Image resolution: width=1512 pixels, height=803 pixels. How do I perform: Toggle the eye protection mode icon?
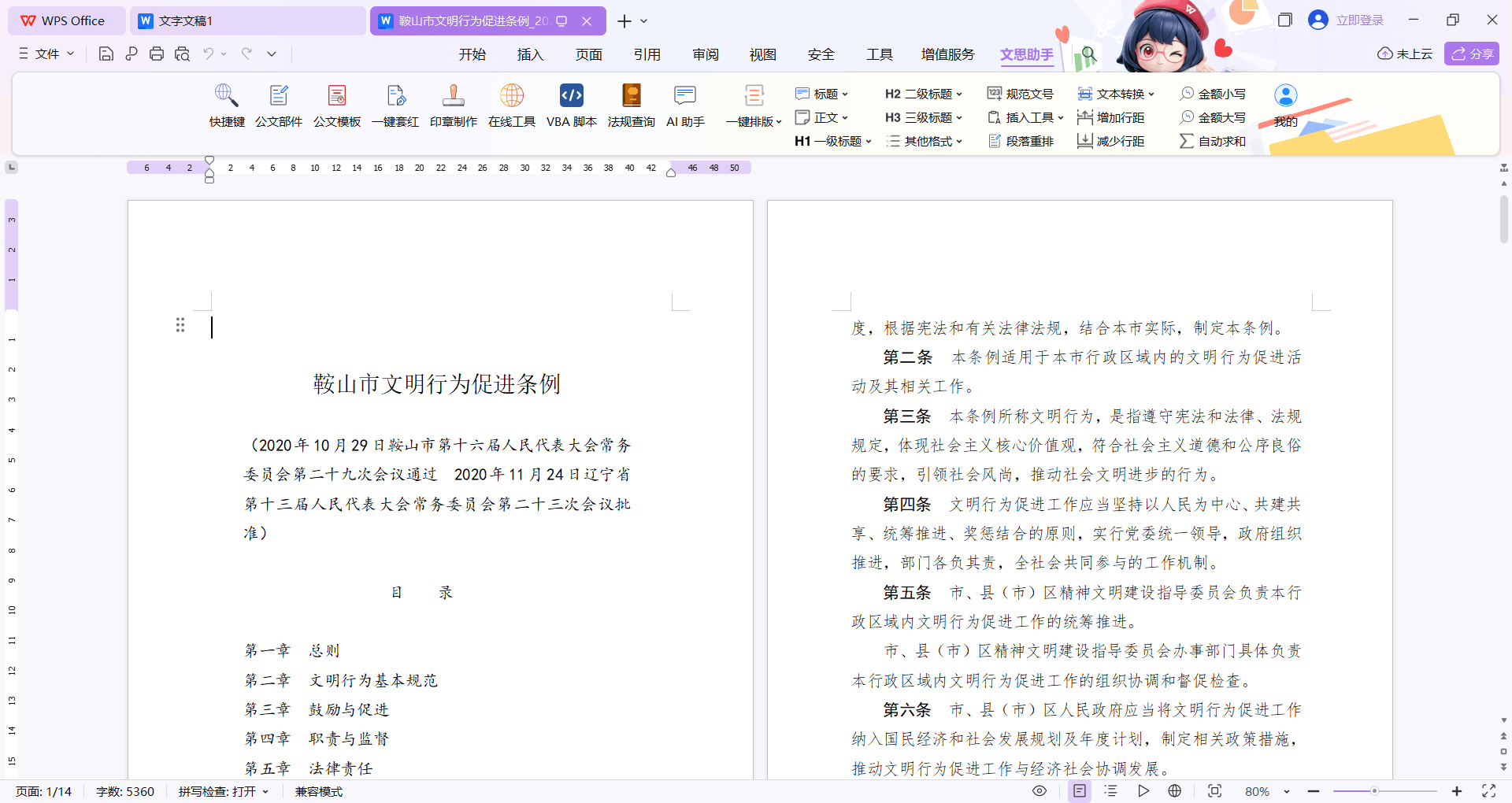tap(1039, 791)
